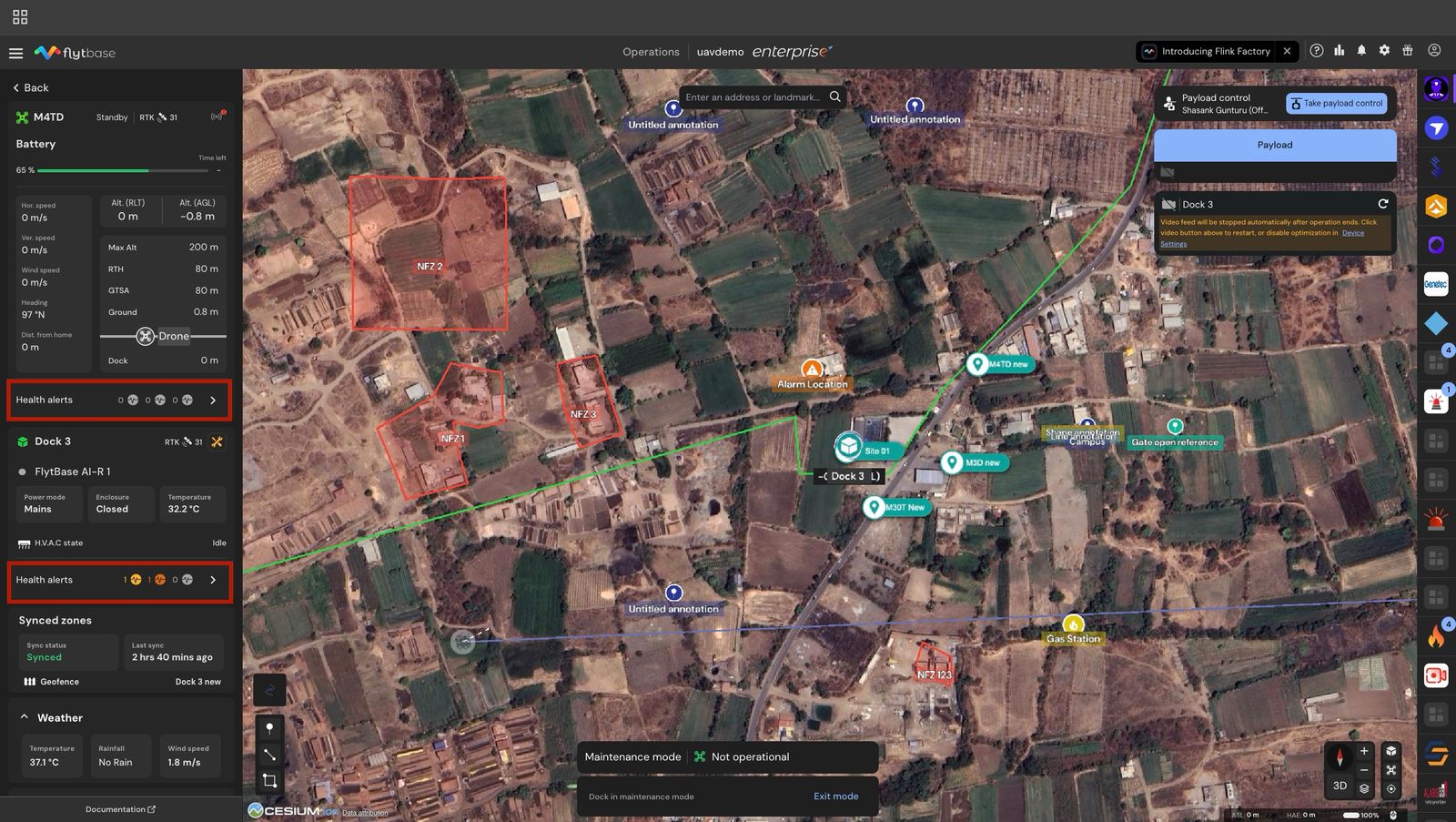Toggle the Dock 3 video feed camera icon
The width and height of the screenshot is (1456, 822).
click(x=1168, y=205)
